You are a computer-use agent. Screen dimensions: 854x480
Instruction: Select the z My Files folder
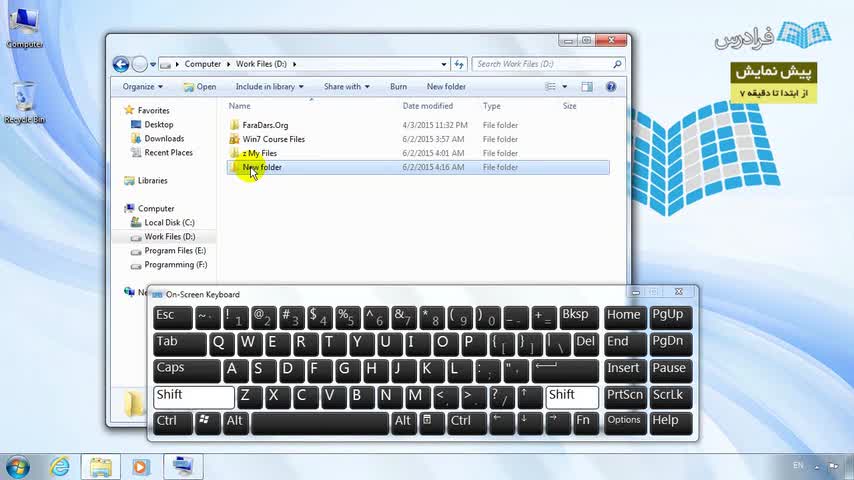(259, 154)
